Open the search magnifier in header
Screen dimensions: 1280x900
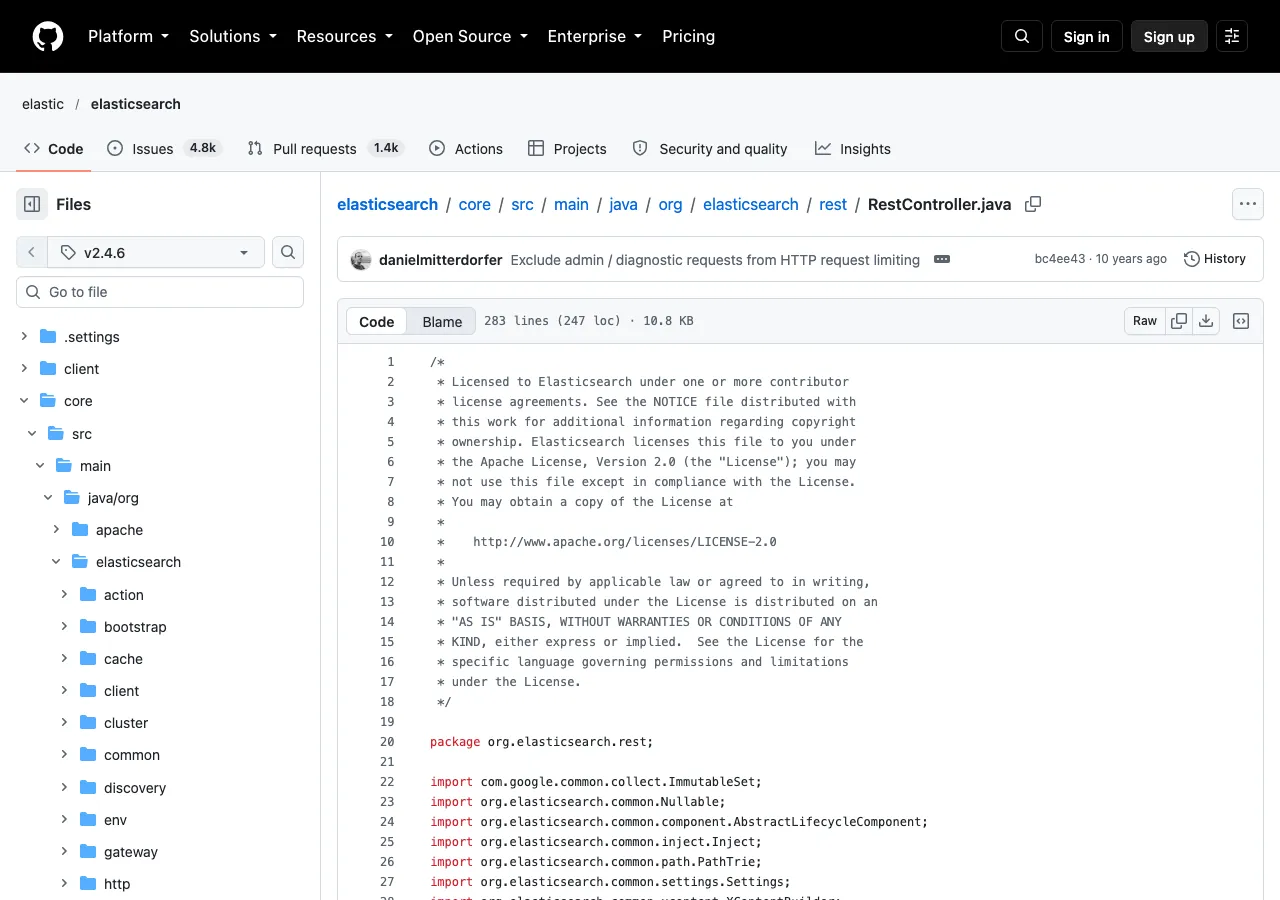point(1022,36)
